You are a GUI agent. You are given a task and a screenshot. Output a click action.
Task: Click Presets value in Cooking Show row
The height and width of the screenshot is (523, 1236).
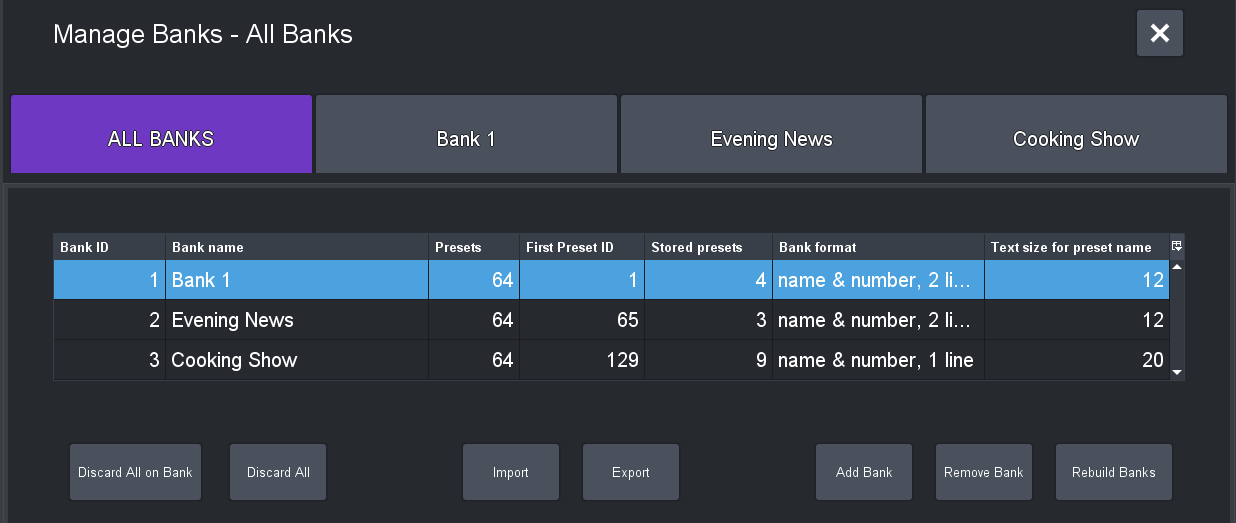pyautogui.click(x=474, y=360)
